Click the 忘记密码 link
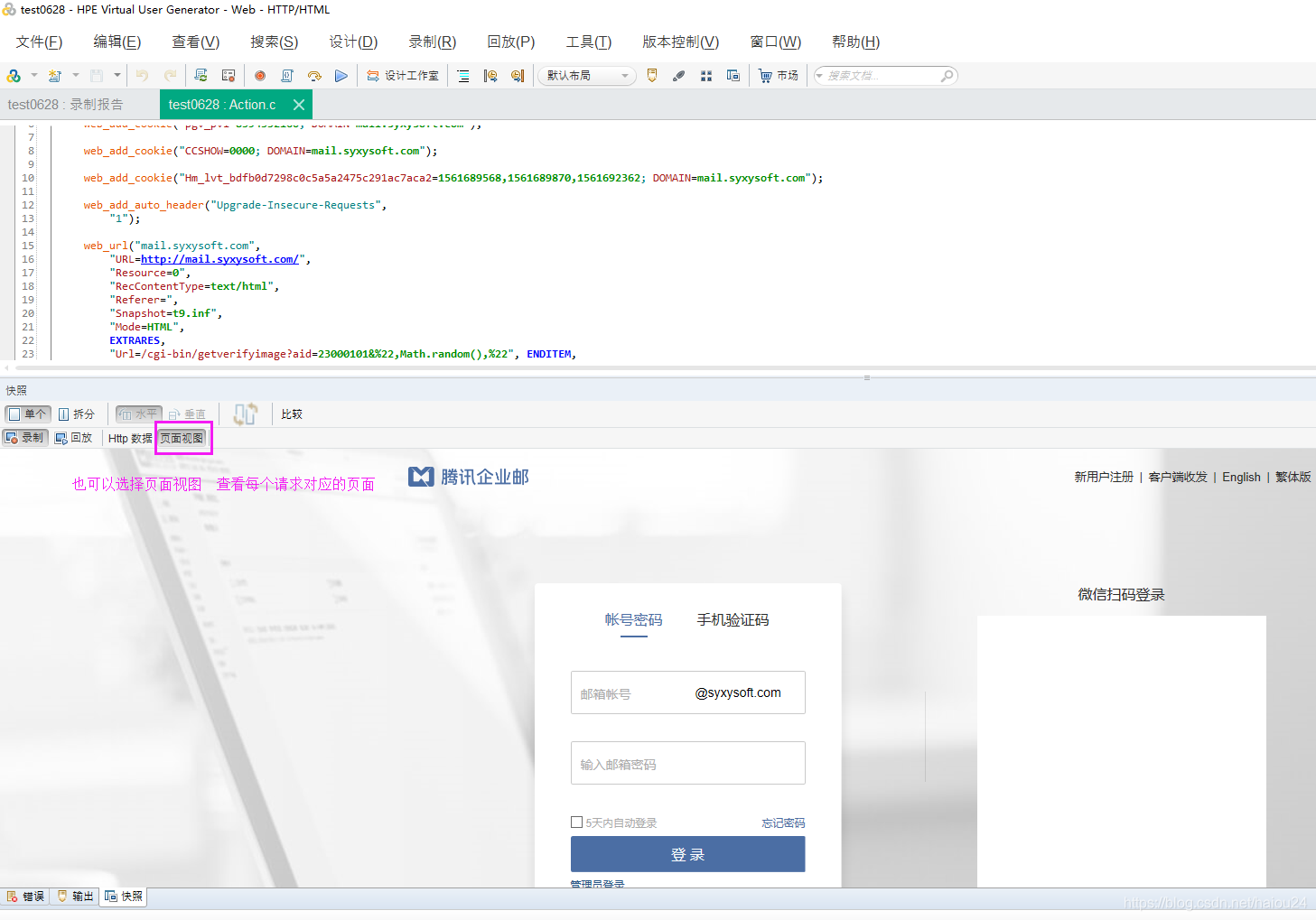The image size is (1316, 920). click(783, 822)
